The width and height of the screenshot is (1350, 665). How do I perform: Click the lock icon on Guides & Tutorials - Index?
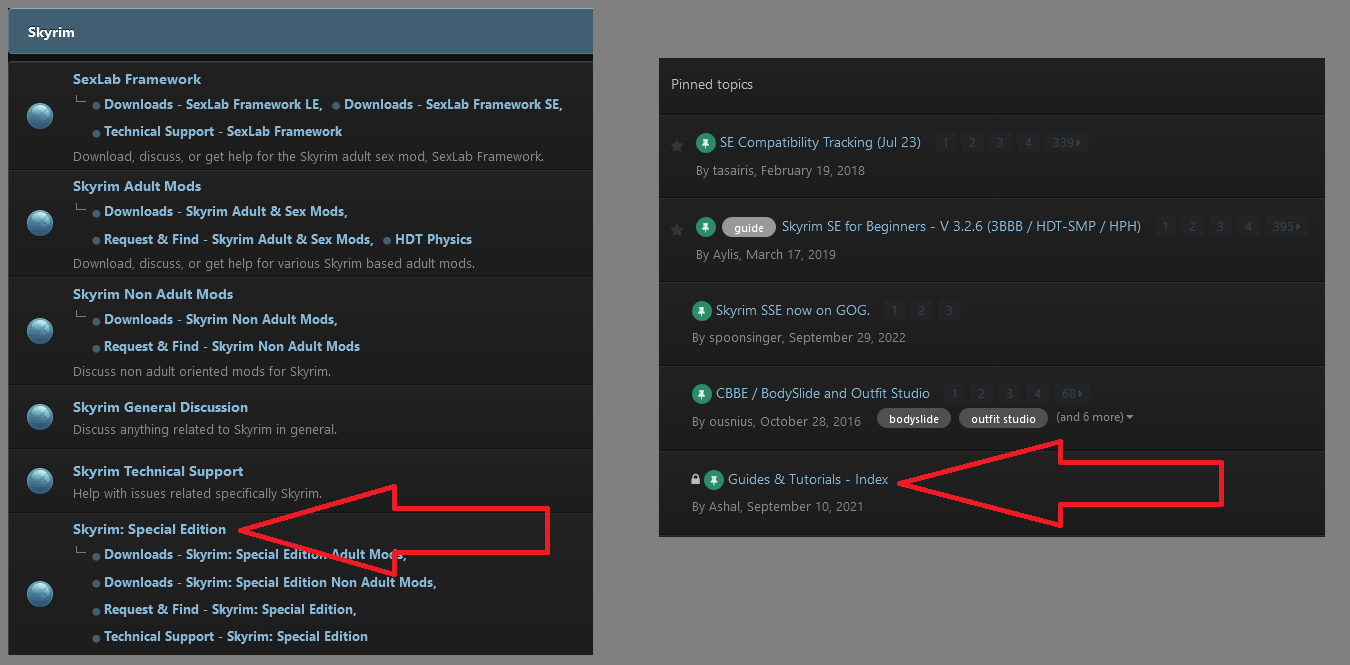coord(696,480)
